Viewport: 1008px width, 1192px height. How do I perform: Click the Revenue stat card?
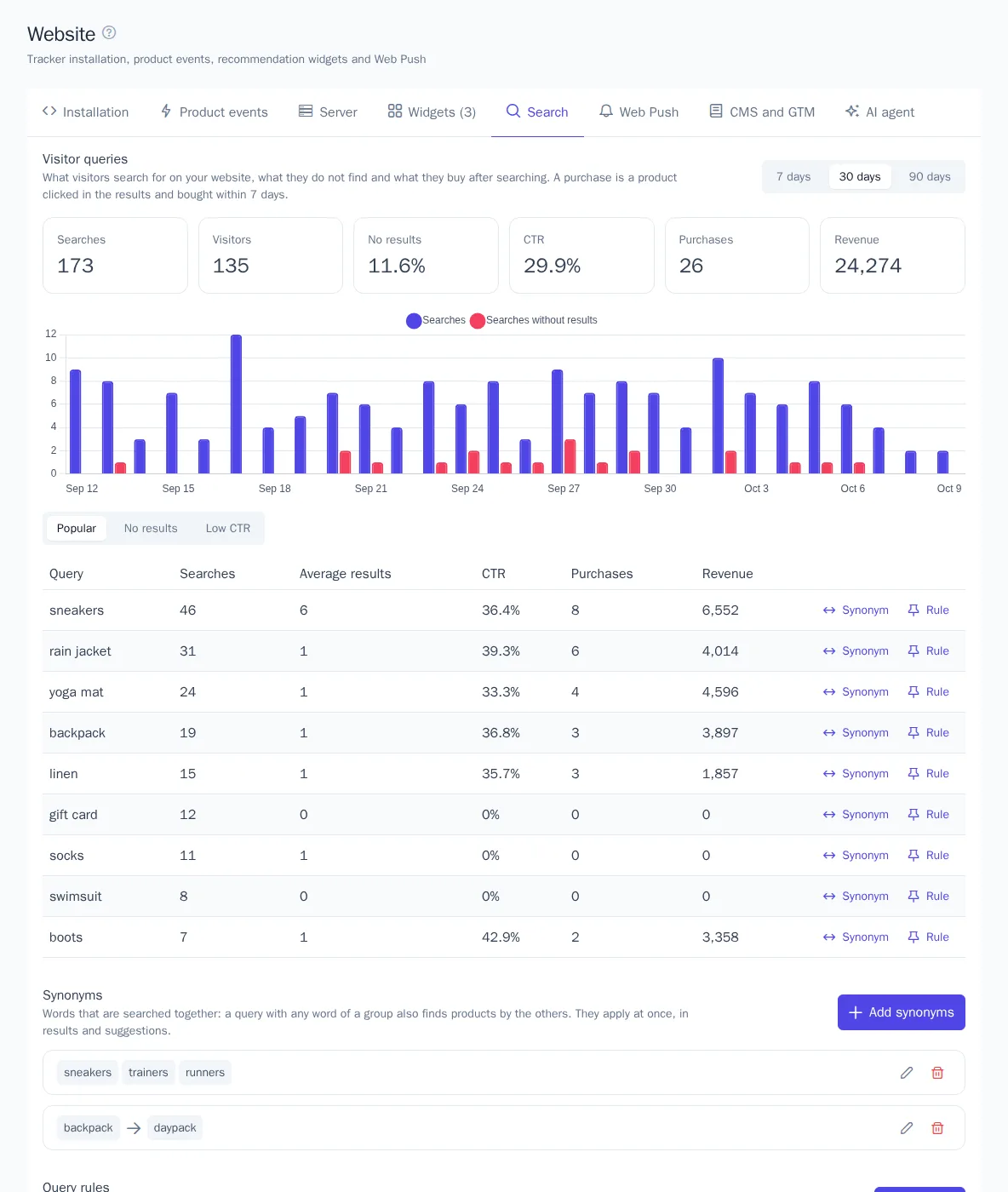(x=892, y=255)
